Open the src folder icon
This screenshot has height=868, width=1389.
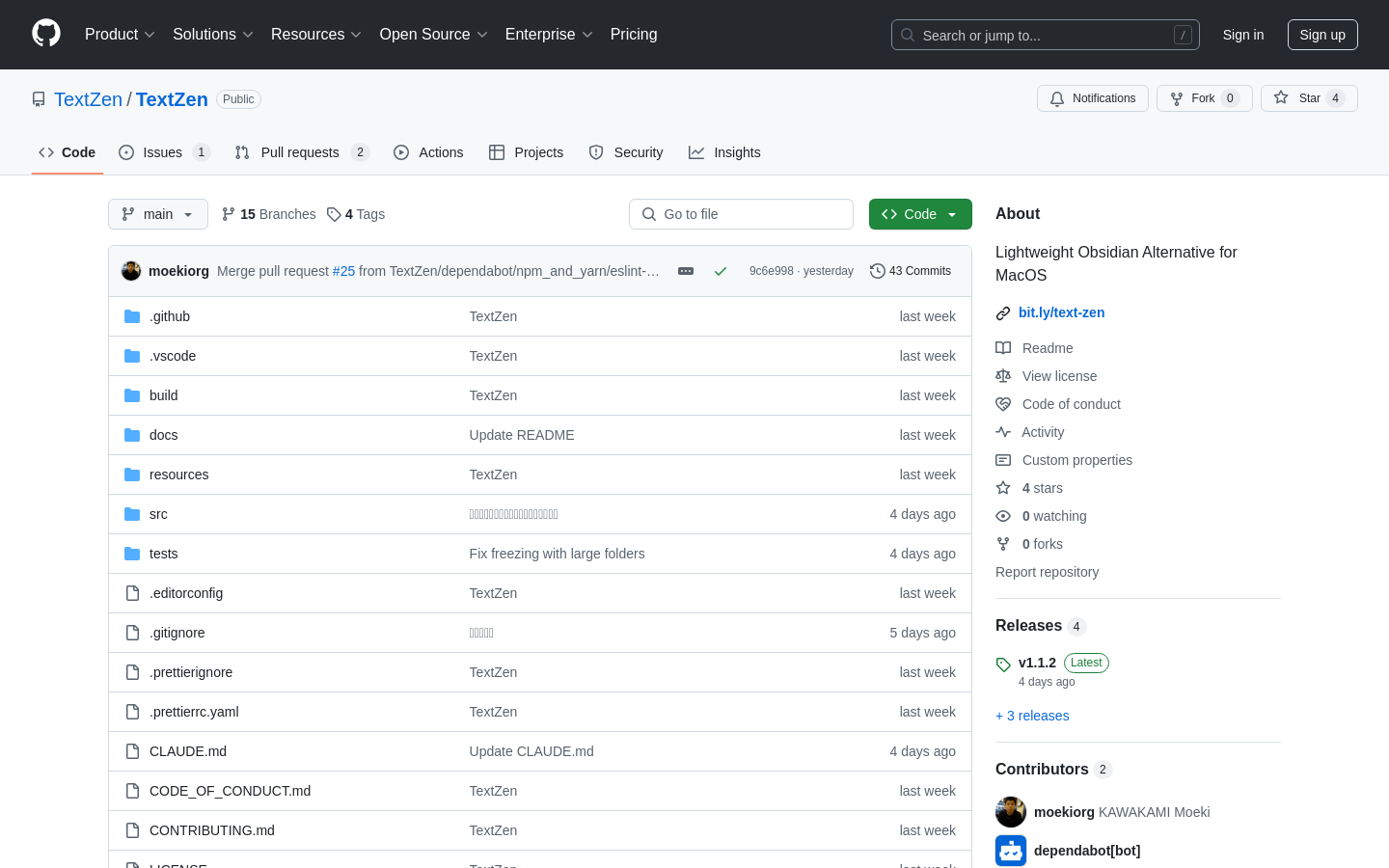[132, 514]
